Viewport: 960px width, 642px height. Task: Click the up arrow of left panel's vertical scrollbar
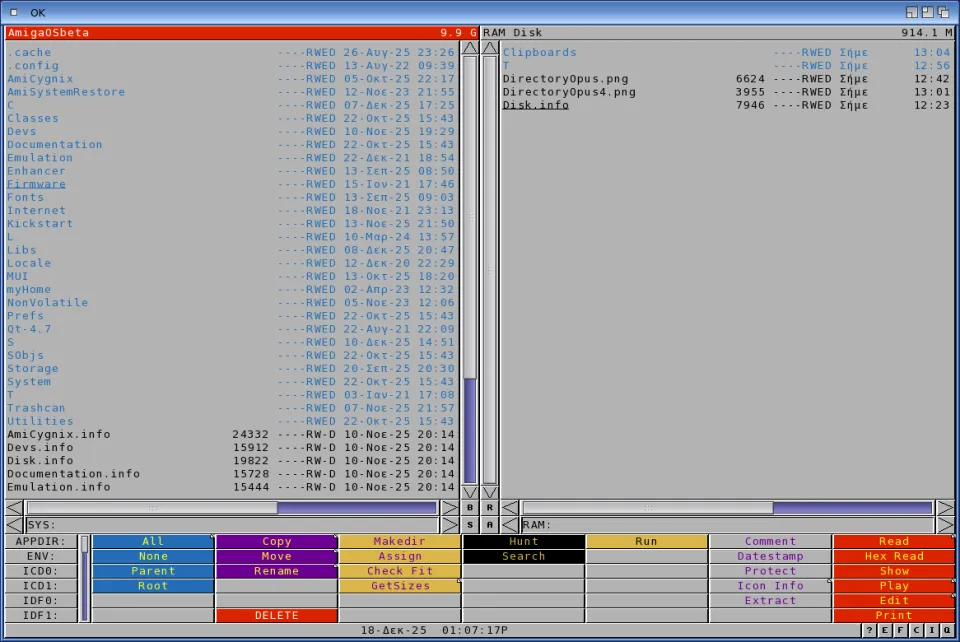(470, 47)
